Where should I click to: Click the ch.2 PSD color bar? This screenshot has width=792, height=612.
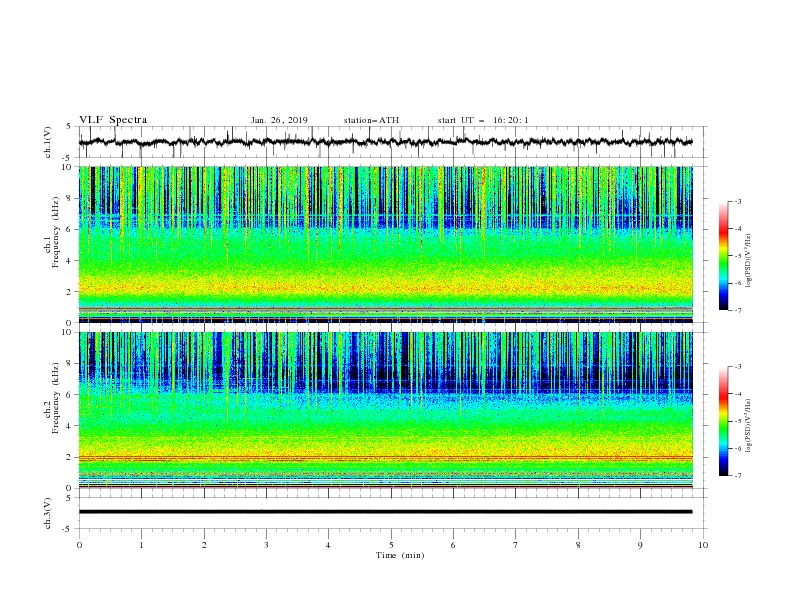[723, 421]
